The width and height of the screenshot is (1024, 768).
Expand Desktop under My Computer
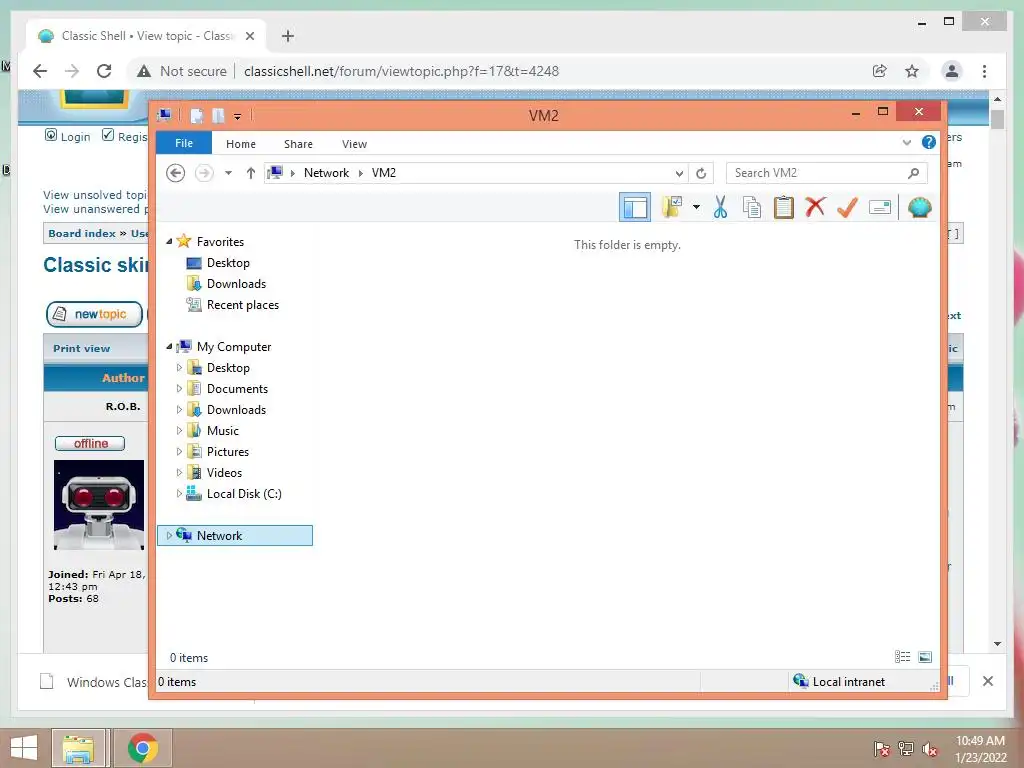coord(179,368)
